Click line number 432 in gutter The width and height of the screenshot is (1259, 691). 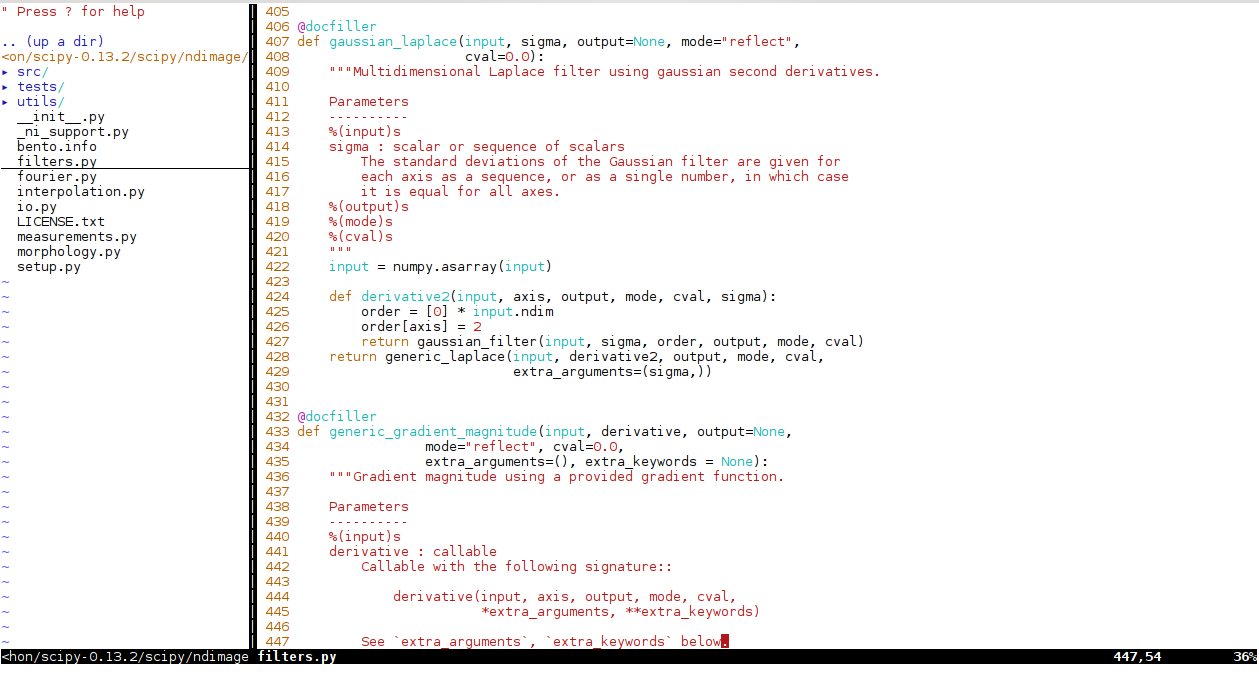(x=277, y=417)
